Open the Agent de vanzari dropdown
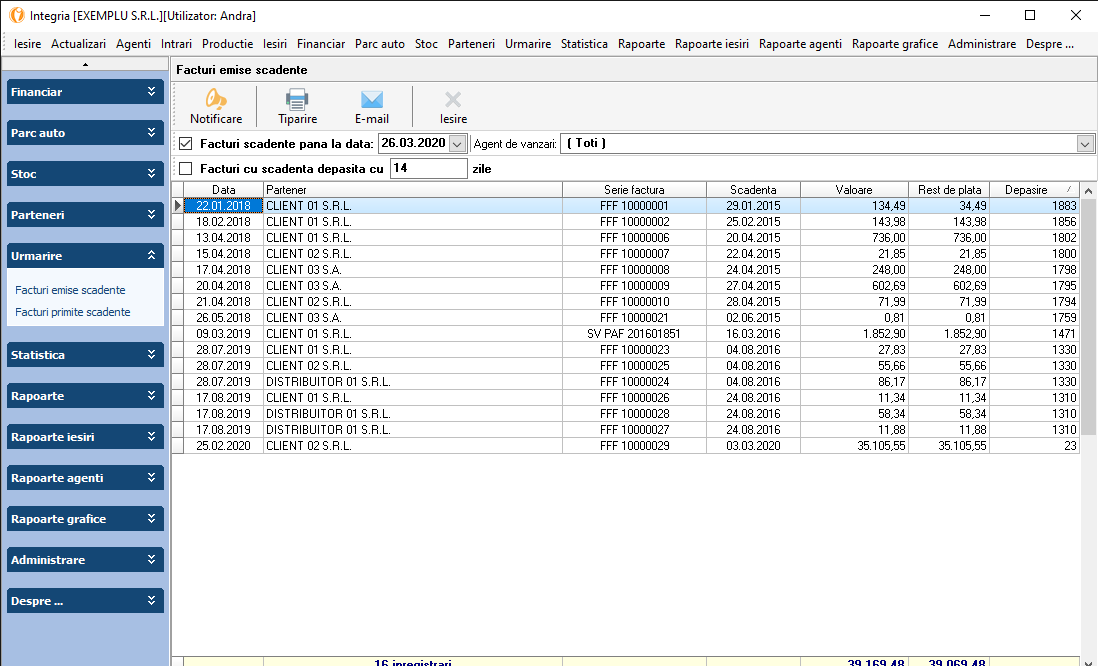The height and width of the screenshot is (666, 1098). click(x=1086, y=144)
